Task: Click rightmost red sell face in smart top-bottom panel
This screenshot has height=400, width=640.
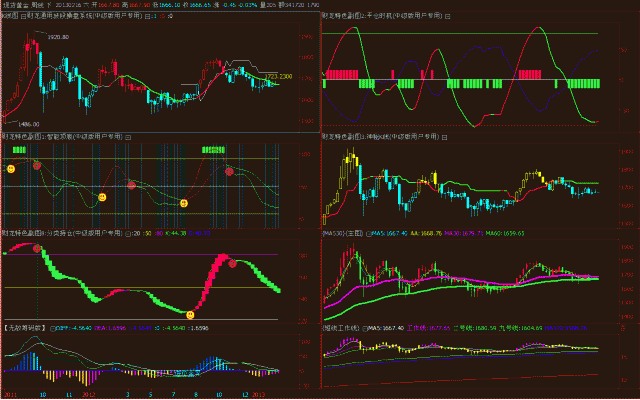Action: [230, 172]
